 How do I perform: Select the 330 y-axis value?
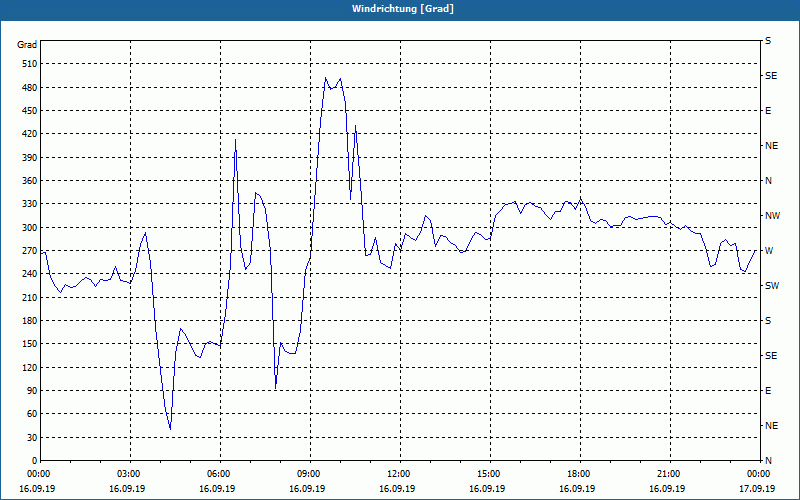pyautogui.click(x=29, y=204)
